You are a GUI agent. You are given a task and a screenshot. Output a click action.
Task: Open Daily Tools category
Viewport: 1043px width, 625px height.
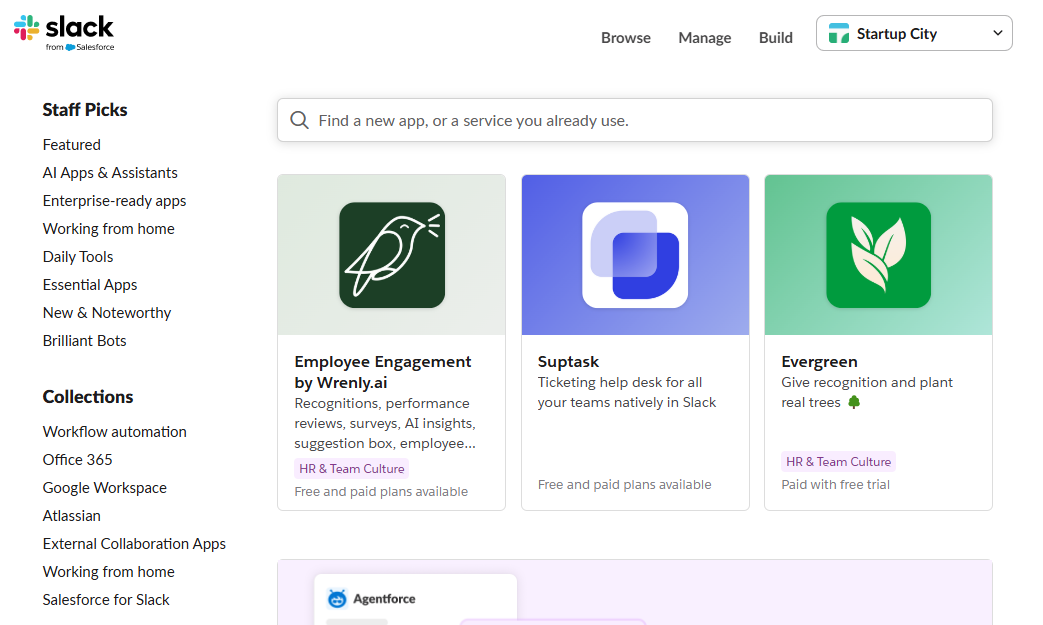[x=78, y=257]
